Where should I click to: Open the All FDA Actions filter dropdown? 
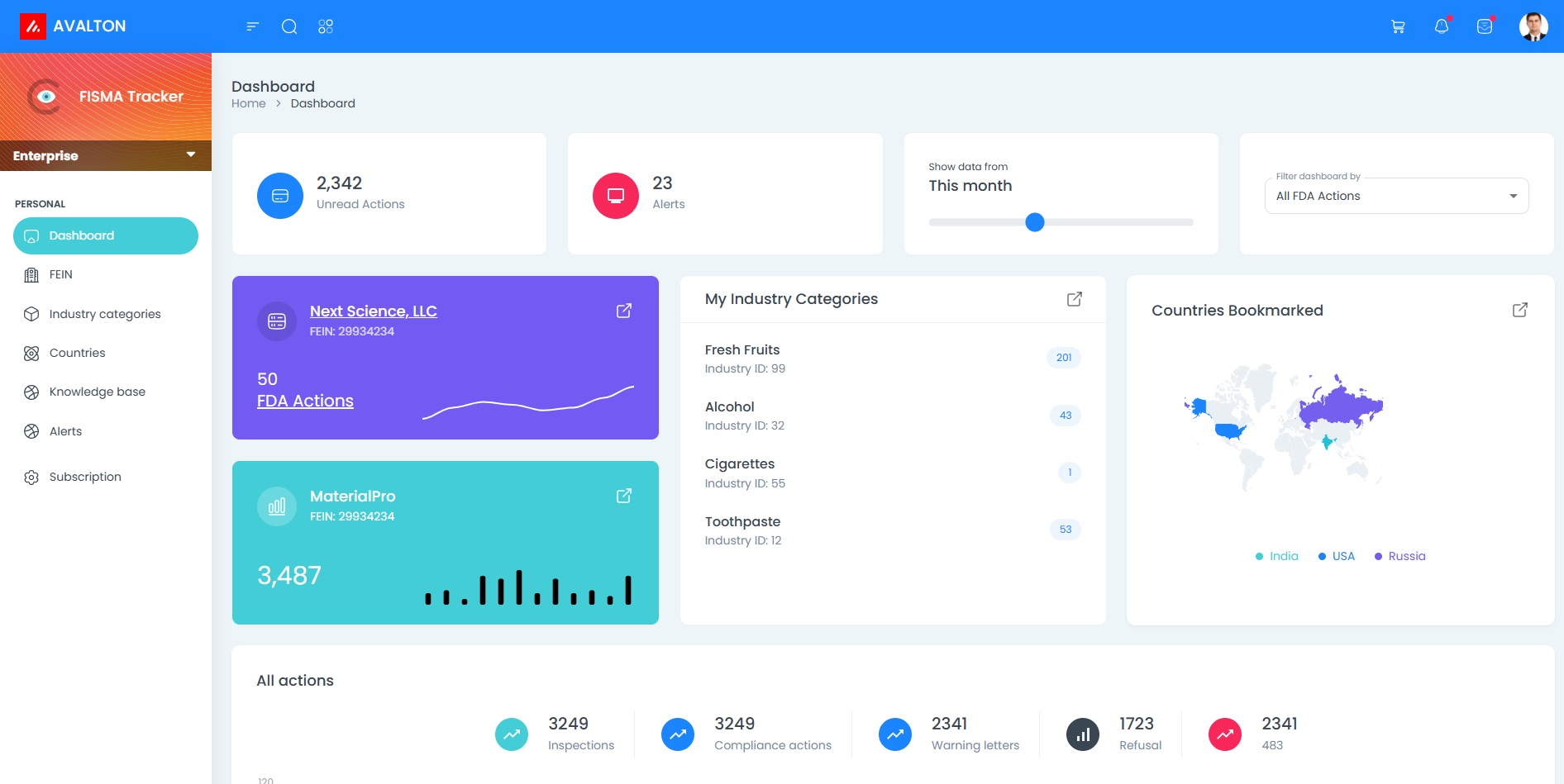tap(1396, 196)
